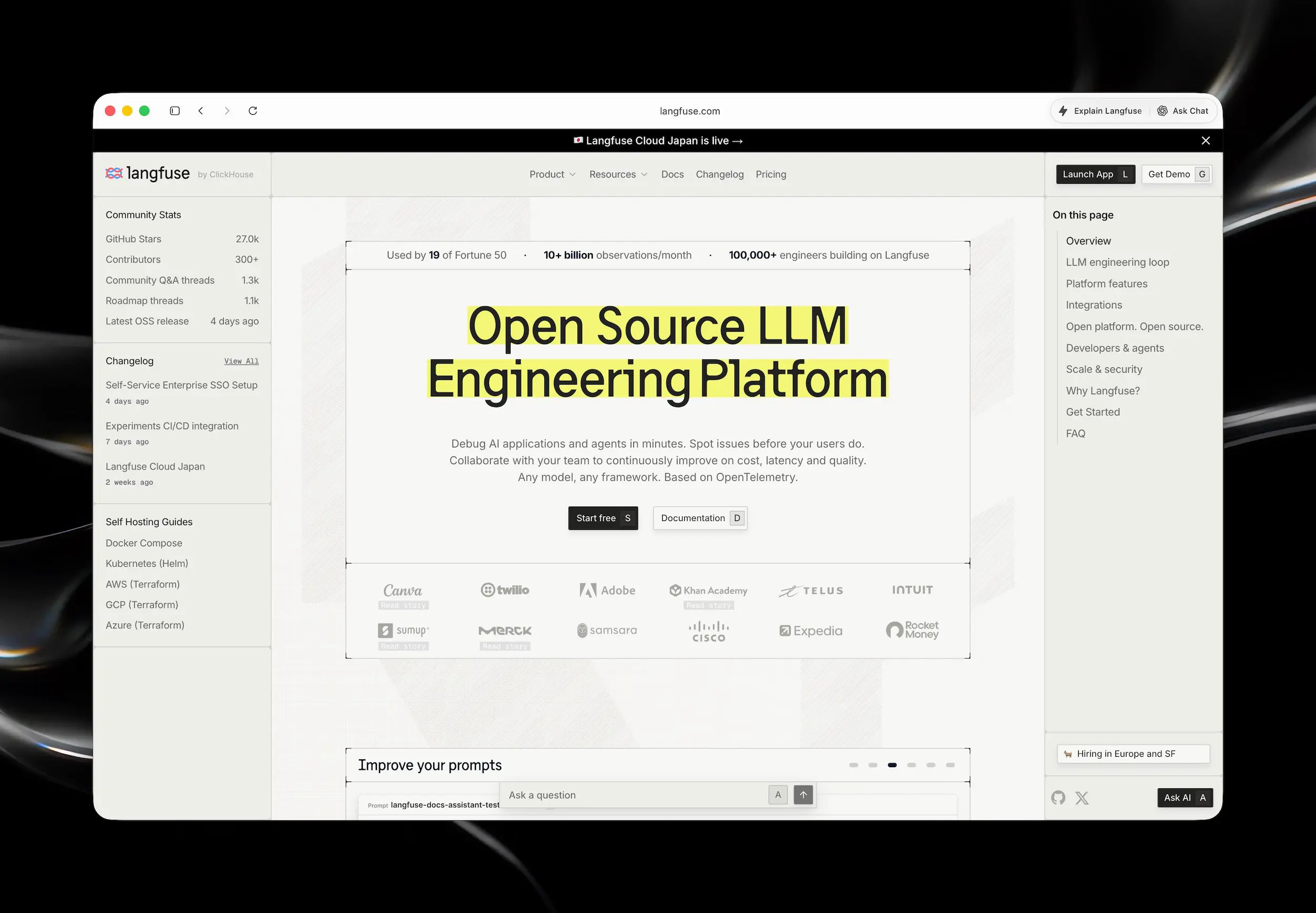Click View All beside Changelog
Screen dimensions: 1316x913
click(x=242, y=362)
